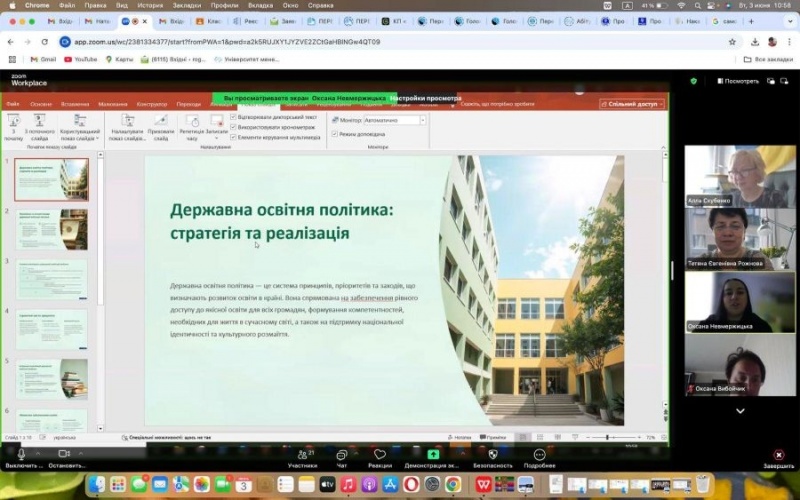Mute the microphone in Zoom toolbar

21,455
